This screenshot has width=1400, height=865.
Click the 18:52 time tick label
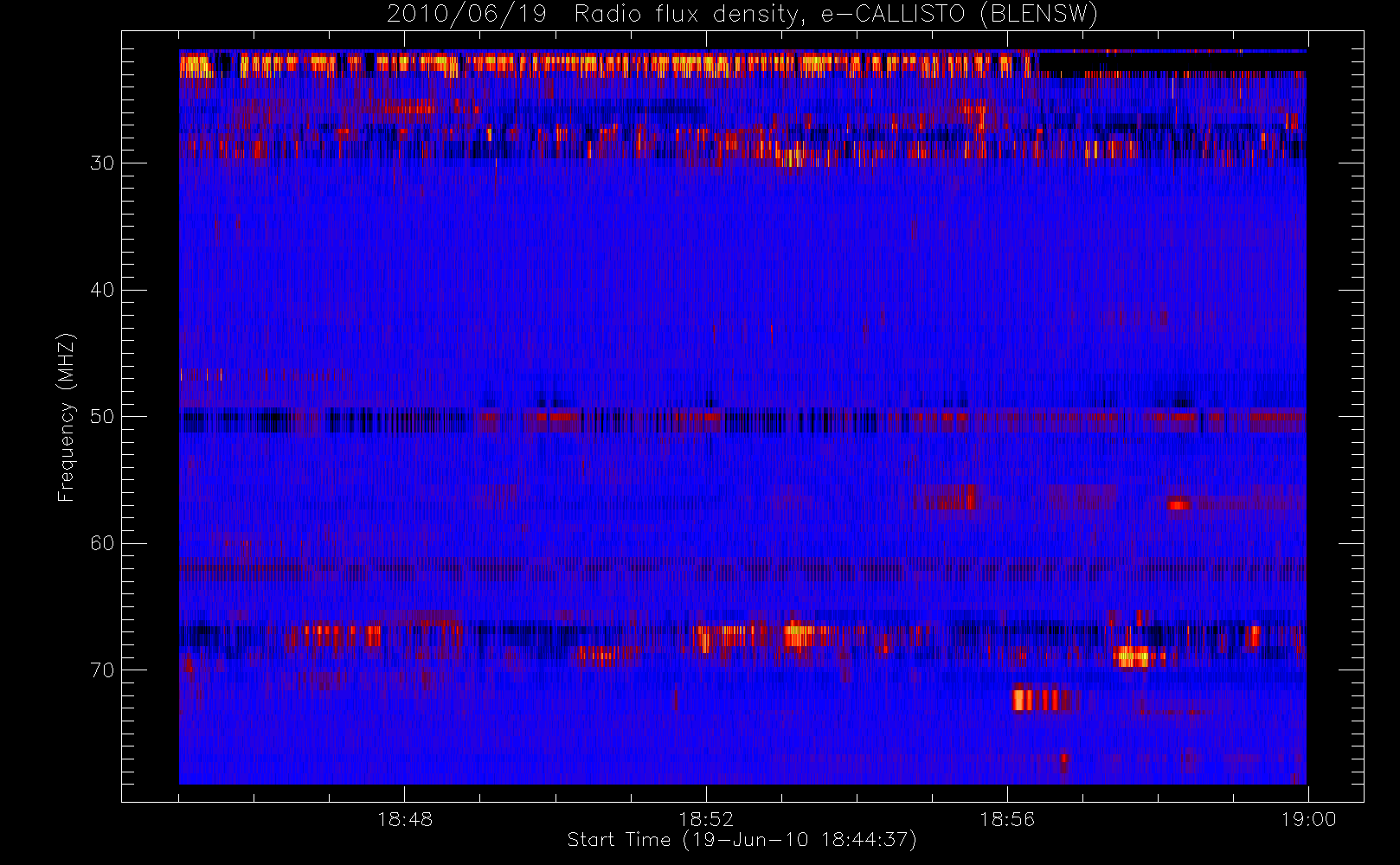pos(706,819)
